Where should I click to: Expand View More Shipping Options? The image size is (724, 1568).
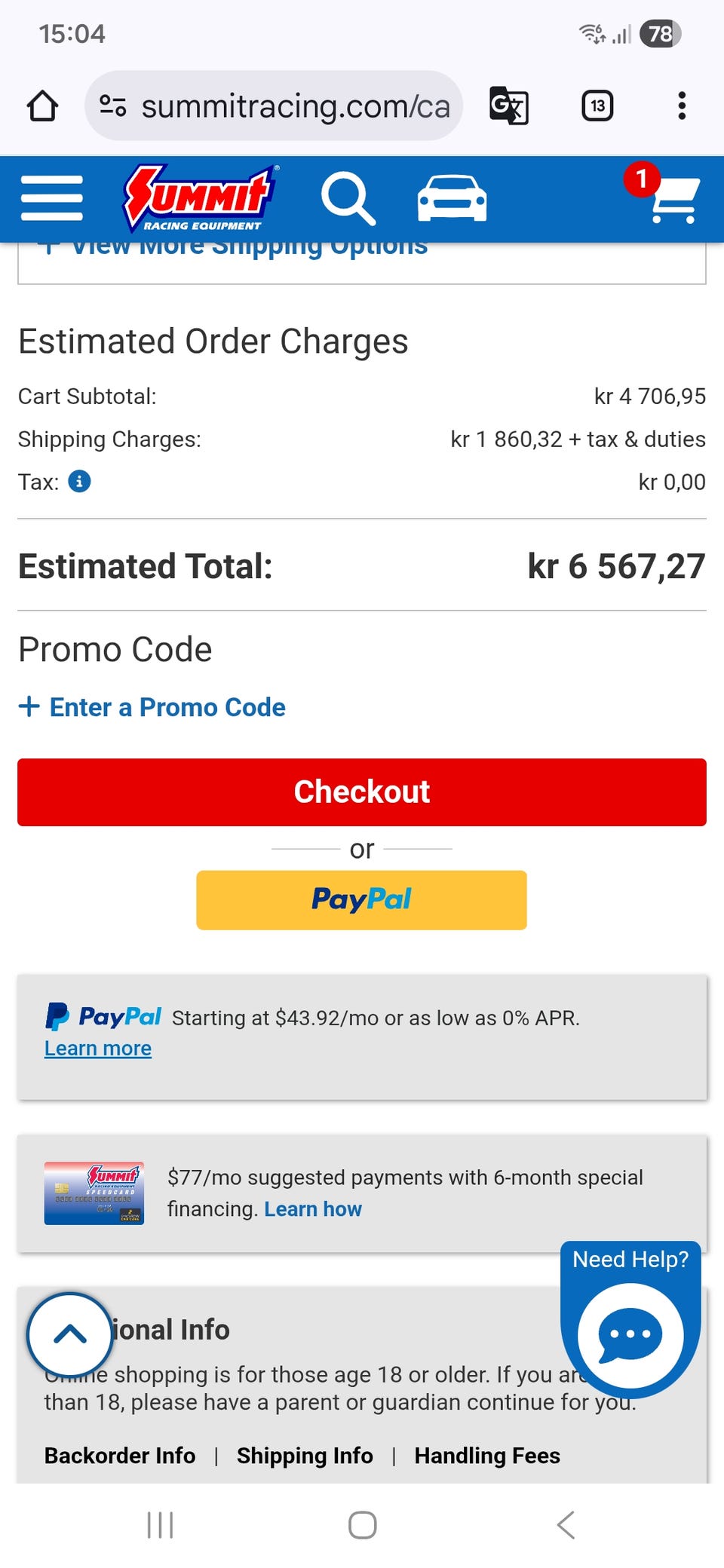click(234, 249)
